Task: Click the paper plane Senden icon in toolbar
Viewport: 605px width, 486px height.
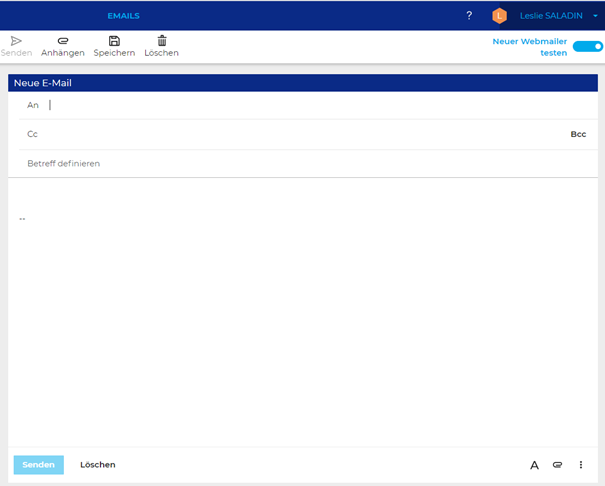Action: [x=16, y=41]
